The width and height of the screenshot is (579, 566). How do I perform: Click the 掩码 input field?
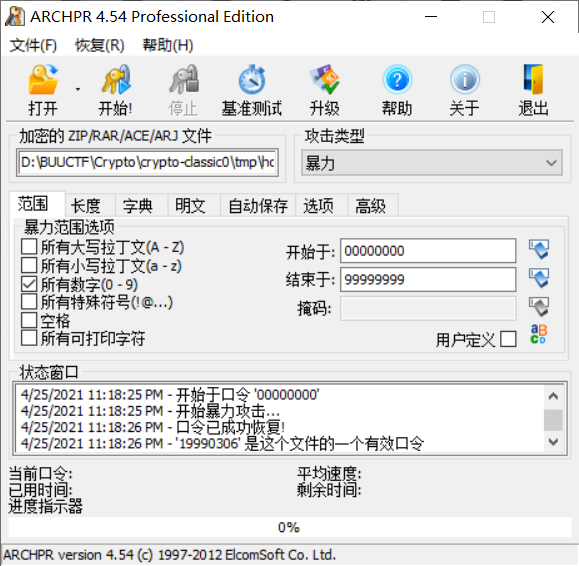point(428,308)
